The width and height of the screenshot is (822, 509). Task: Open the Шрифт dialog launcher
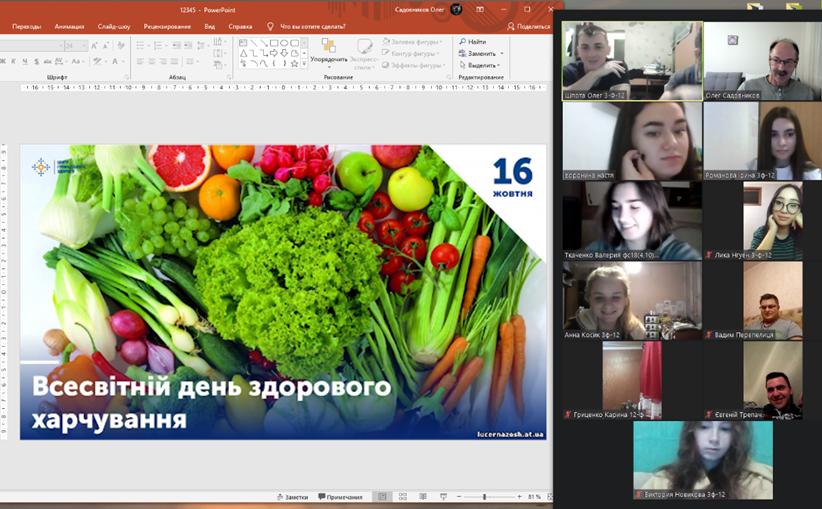click(126, 77)
